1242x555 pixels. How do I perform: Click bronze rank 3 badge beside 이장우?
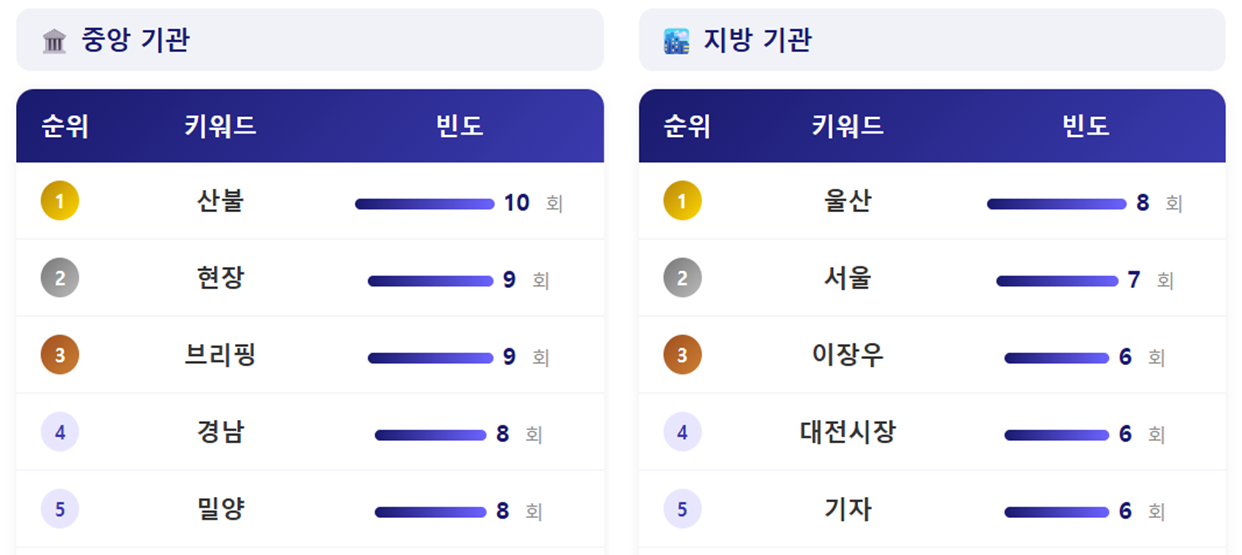click(682, 356)
